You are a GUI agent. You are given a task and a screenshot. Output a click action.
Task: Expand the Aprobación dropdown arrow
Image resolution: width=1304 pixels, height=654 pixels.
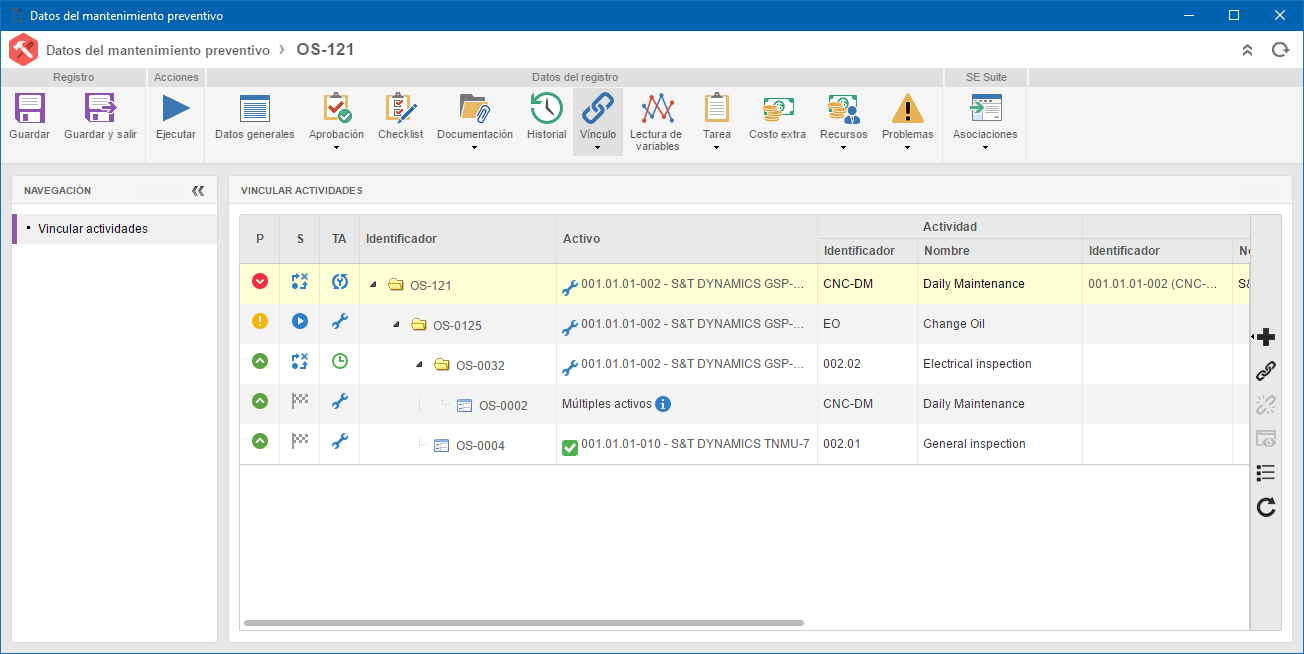click(x=336, y=148)
